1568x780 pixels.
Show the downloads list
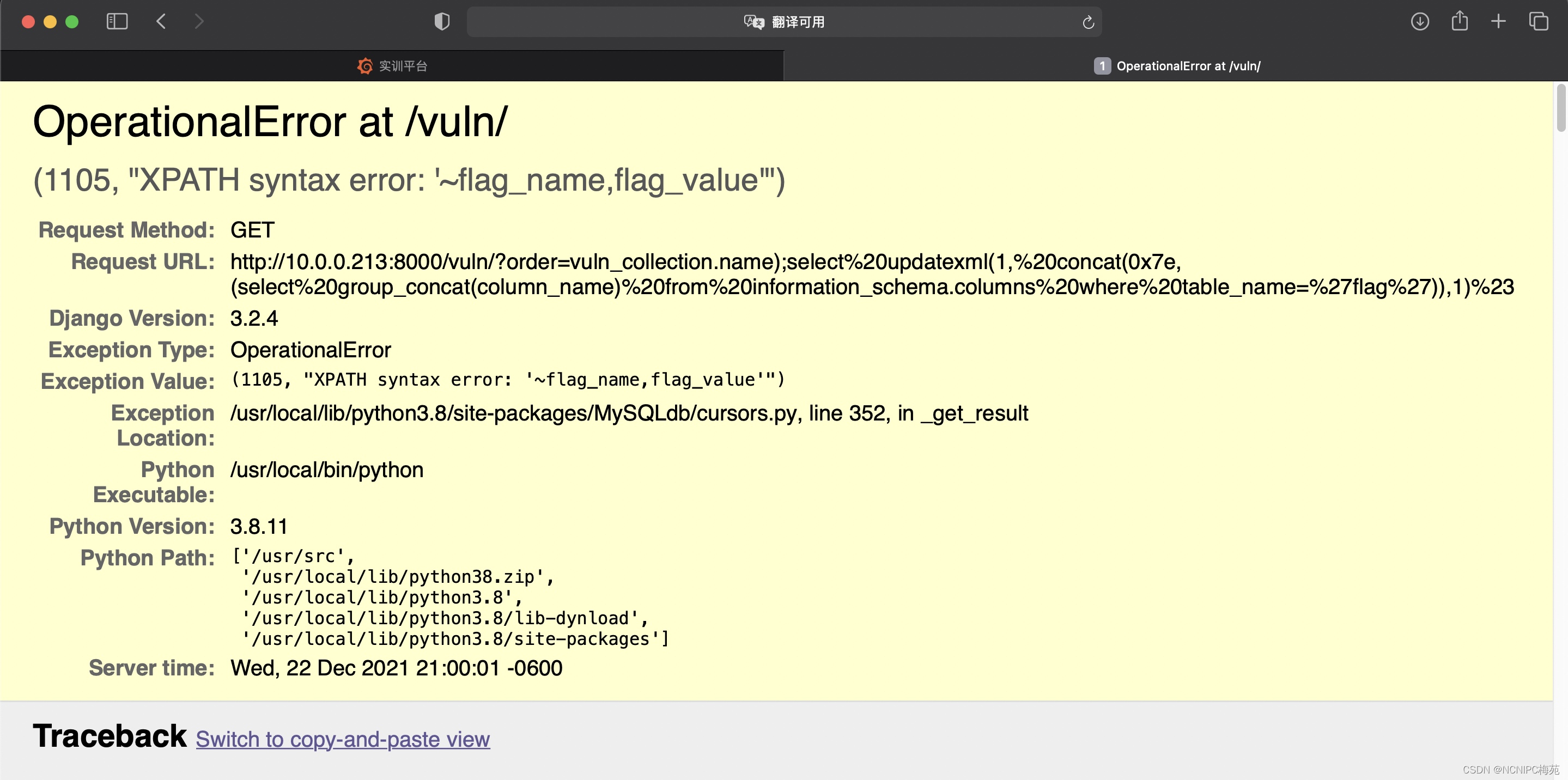click(1419, 22)
